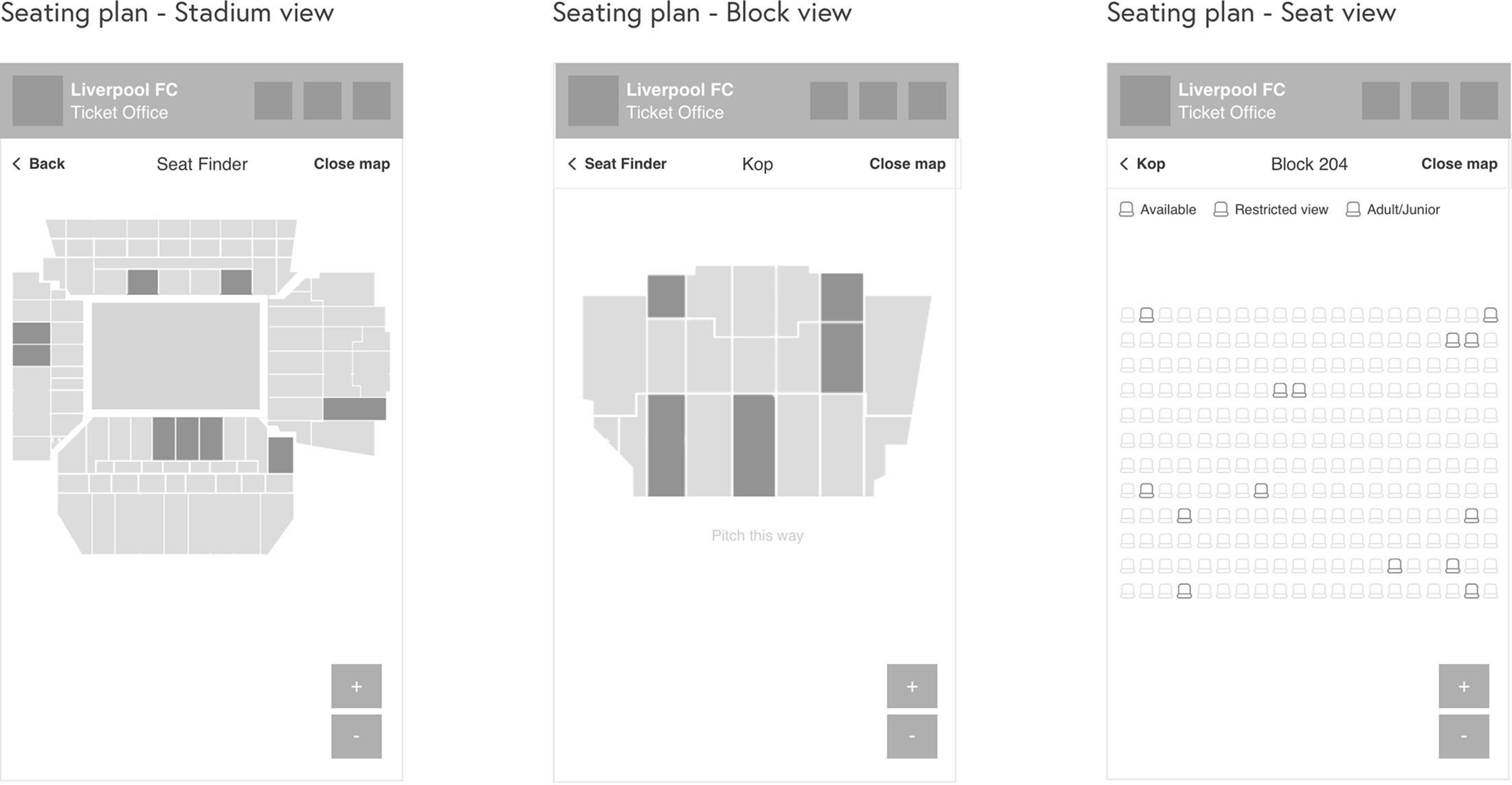Click the Liverpool FC logo in Stadium view
The width and height of the screenshot is (1512, 785).
[38, 100]
